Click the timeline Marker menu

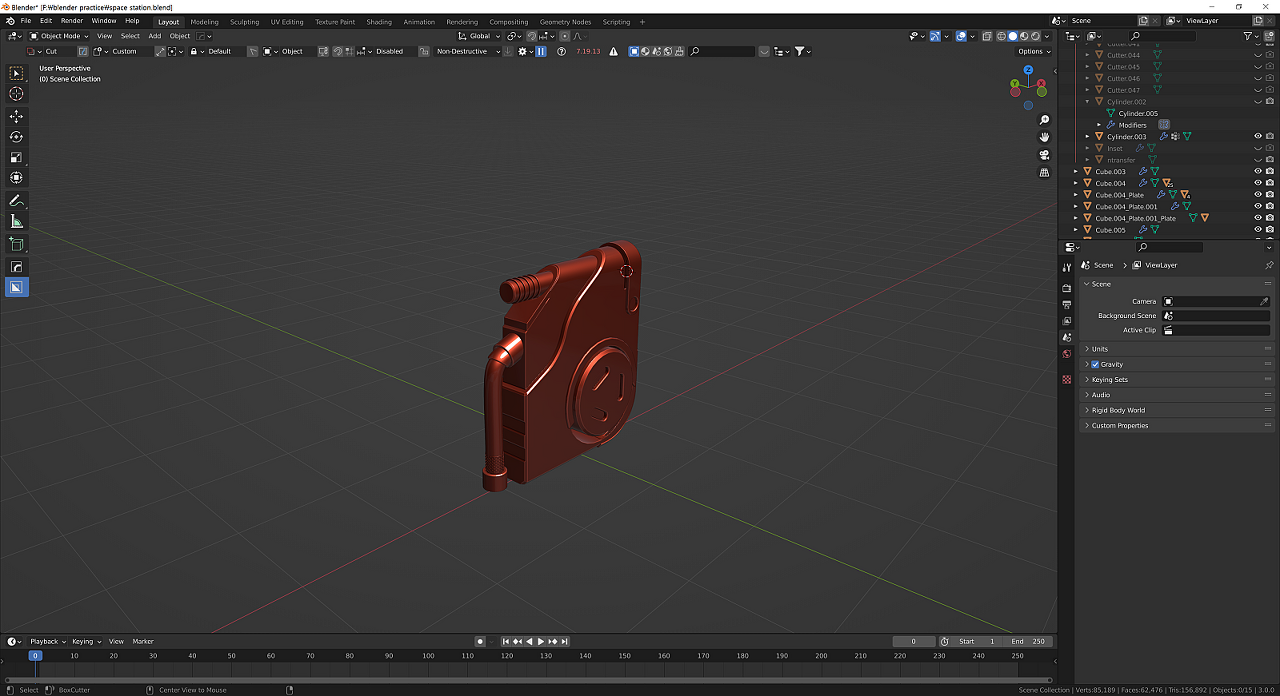[x=143, y=641]
